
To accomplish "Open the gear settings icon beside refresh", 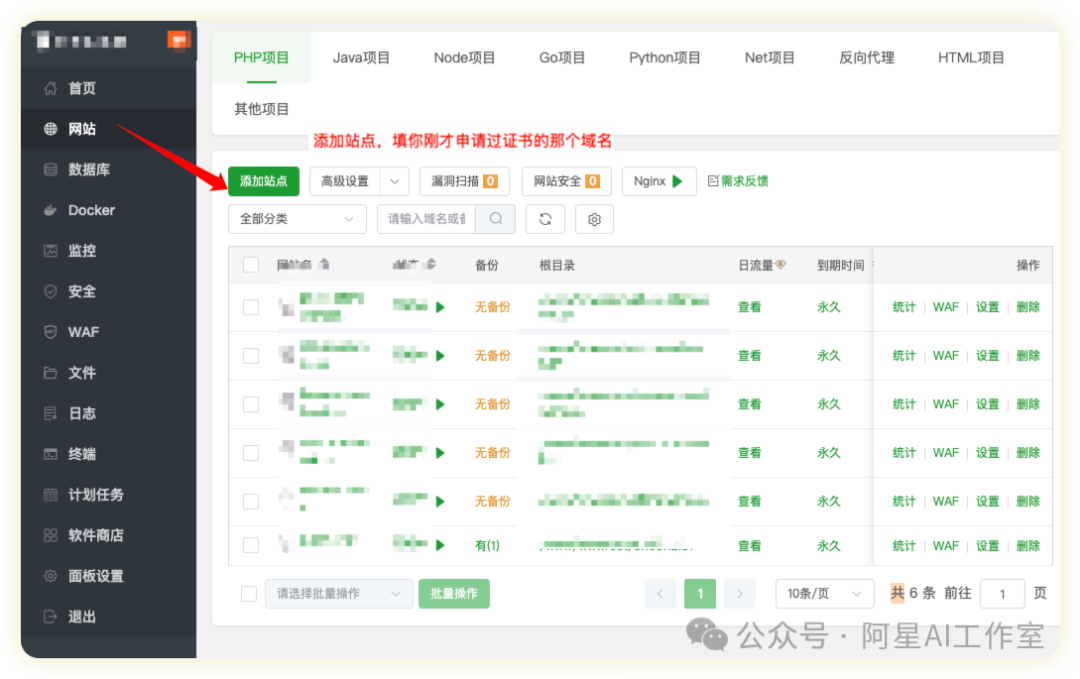I will pyautogui.click(x=594, y=219).
